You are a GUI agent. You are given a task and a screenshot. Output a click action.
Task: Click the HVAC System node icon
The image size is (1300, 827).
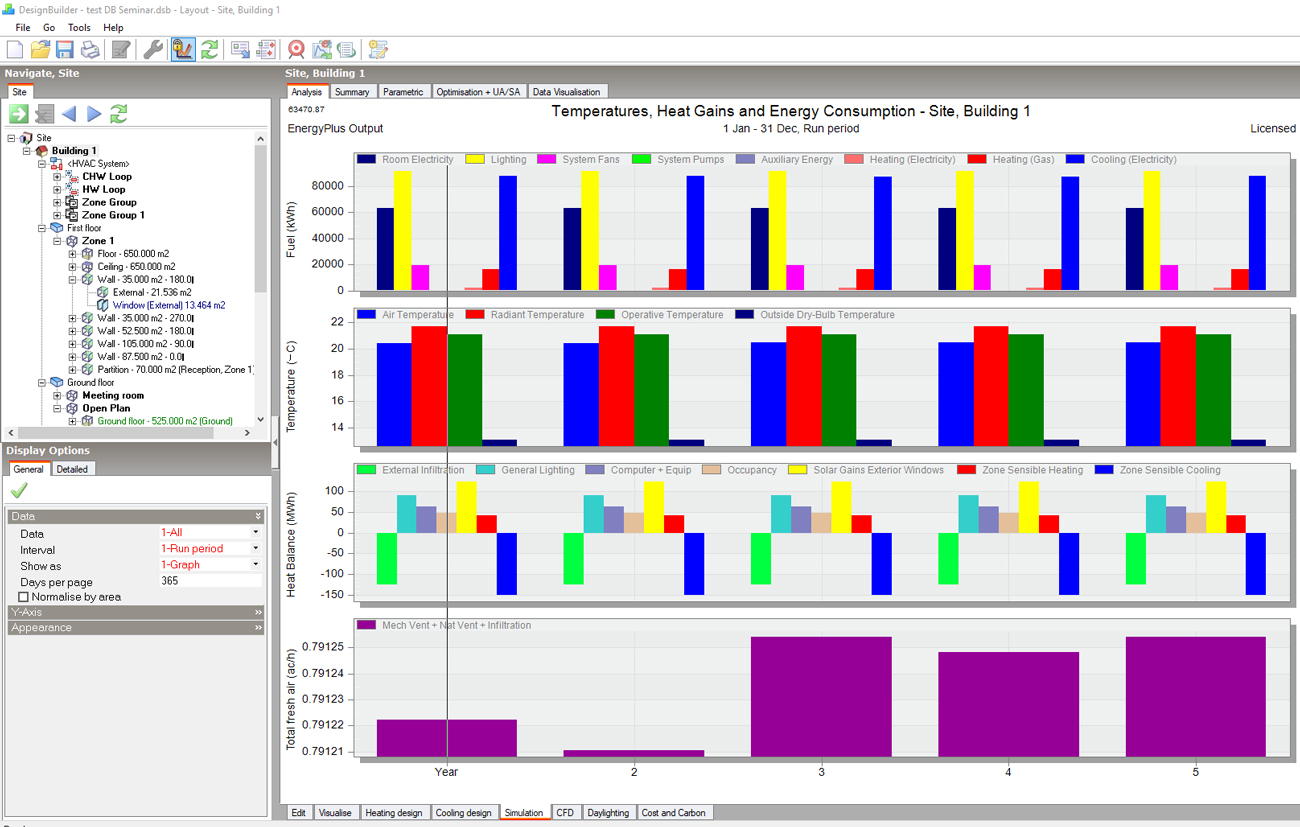click(58, 164)
